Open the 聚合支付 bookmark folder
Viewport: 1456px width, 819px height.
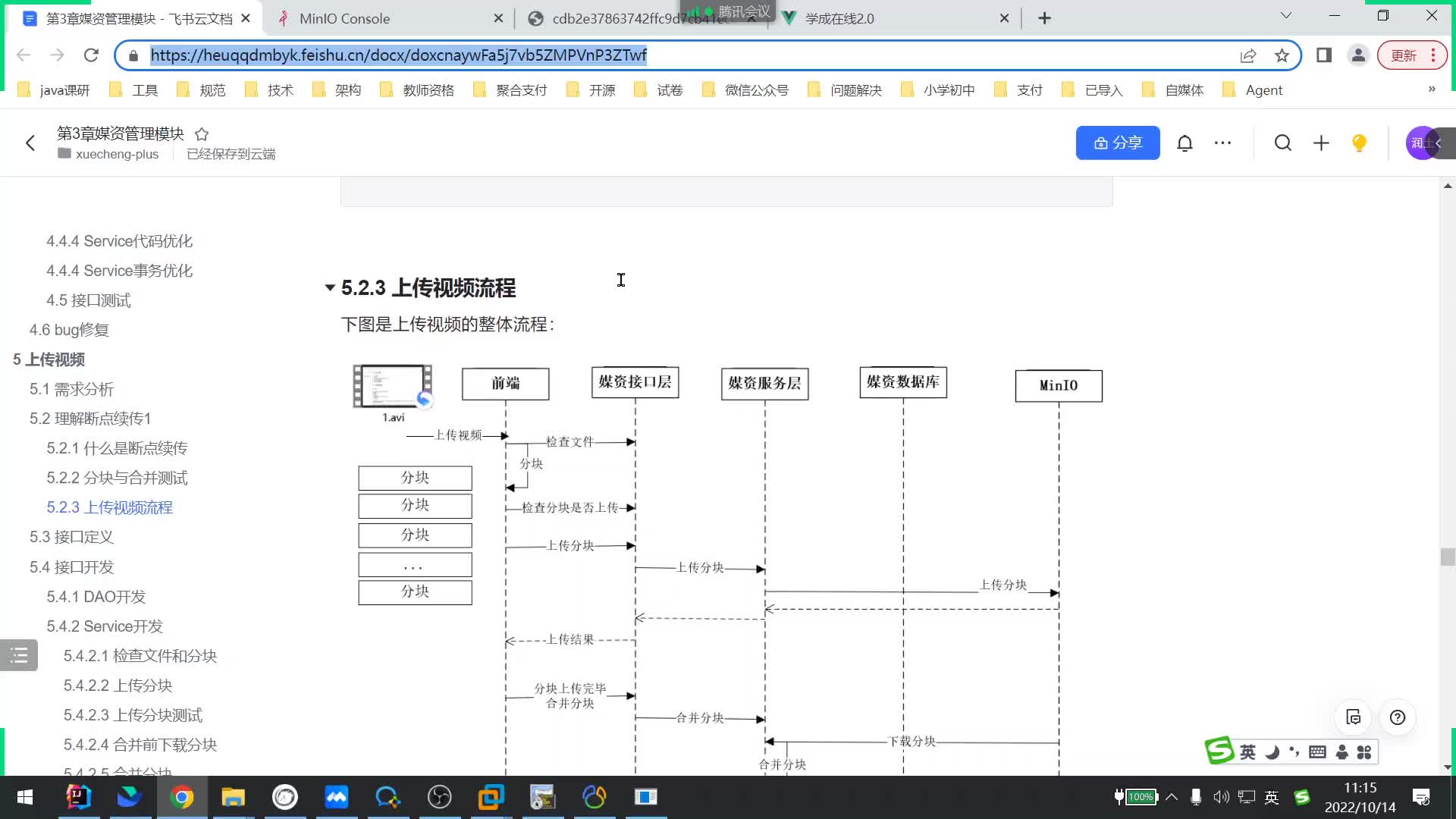(510, 90)
